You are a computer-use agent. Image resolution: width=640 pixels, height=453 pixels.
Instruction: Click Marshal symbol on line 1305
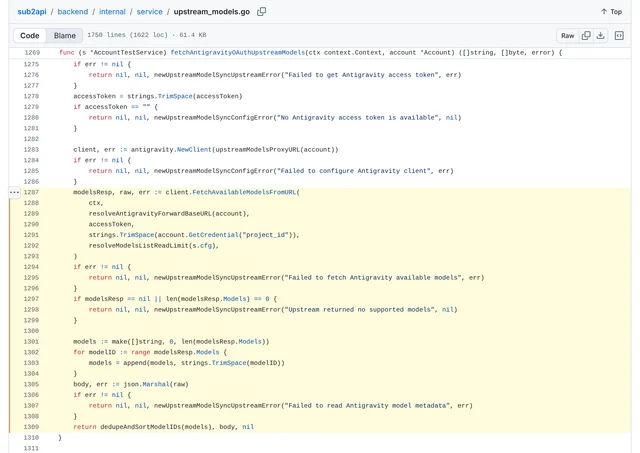click(x=156, y=384)
